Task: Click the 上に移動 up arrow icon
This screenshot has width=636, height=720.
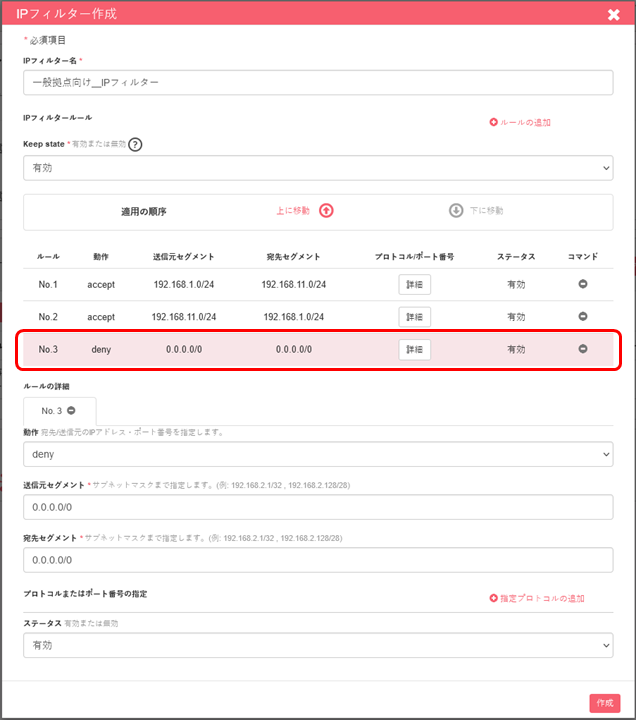Action: coord(326,211)
